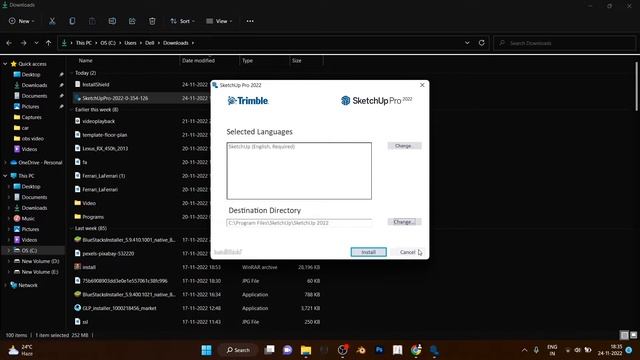Select the InstallShield file

click(x=96, y=84)
